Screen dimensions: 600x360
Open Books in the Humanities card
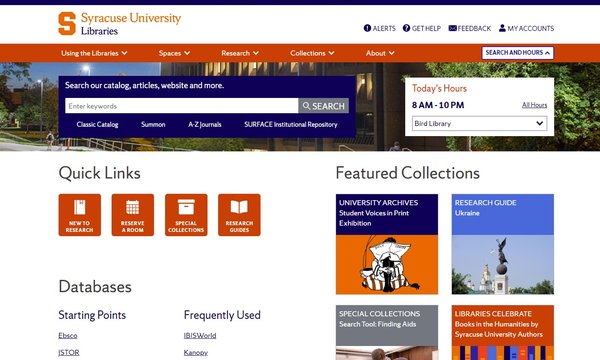(503, 332)
